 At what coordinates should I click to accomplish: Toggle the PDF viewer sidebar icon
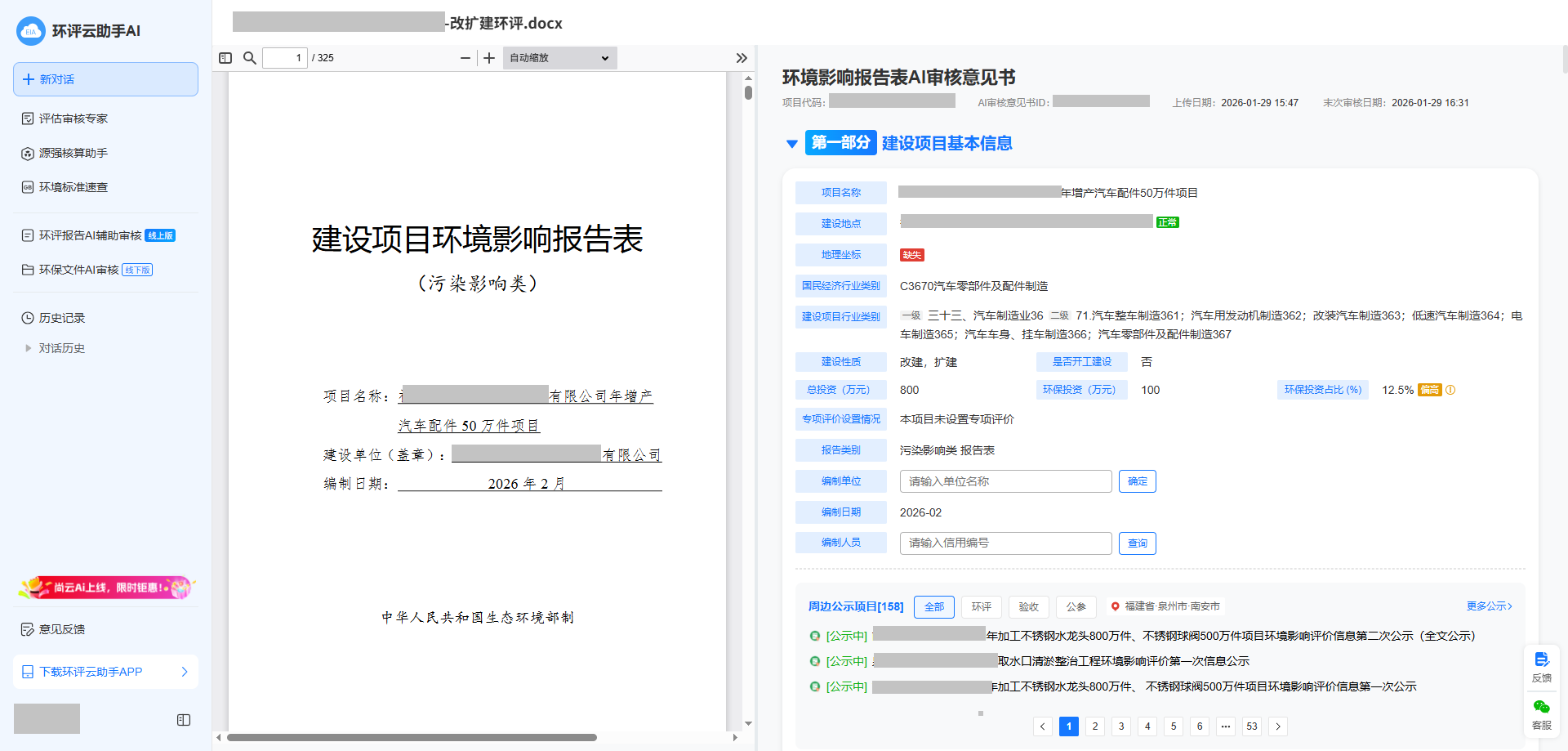[225, 58]
